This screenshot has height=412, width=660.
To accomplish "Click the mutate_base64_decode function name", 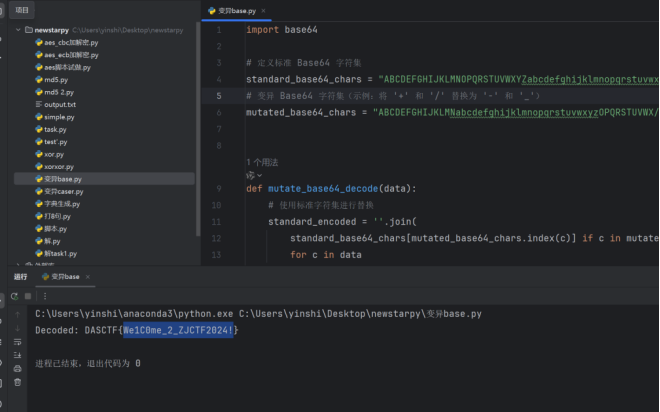I will click(x=323, y=189).
